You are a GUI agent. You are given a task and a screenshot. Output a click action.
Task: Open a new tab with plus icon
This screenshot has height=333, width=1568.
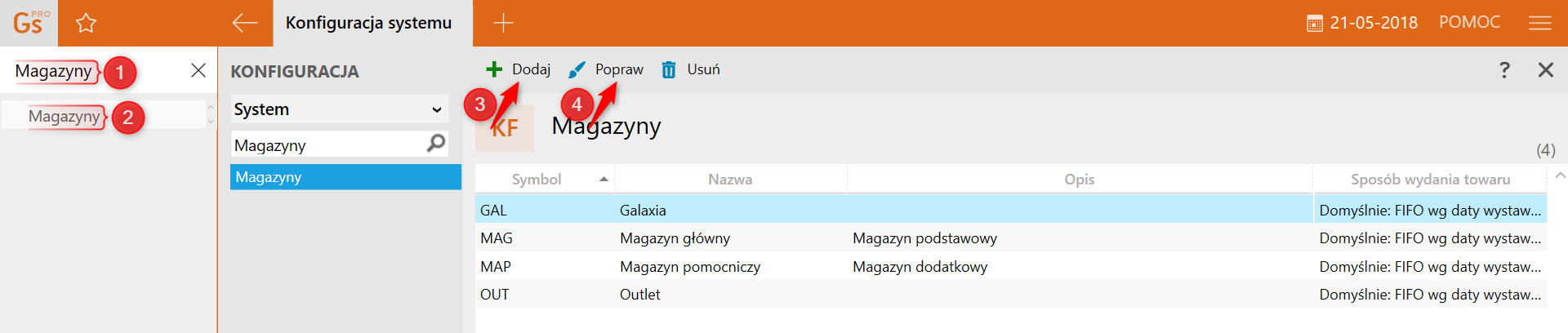click(503, 23)
